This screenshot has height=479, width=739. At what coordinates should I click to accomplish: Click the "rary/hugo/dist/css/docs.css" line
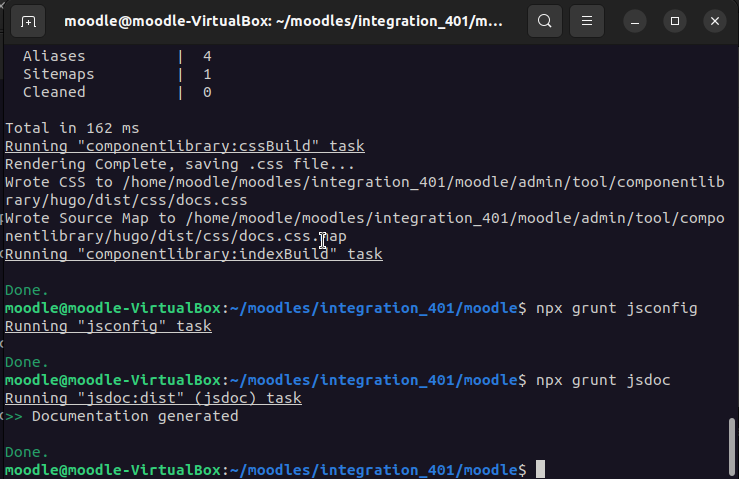(x=126, y=200)
